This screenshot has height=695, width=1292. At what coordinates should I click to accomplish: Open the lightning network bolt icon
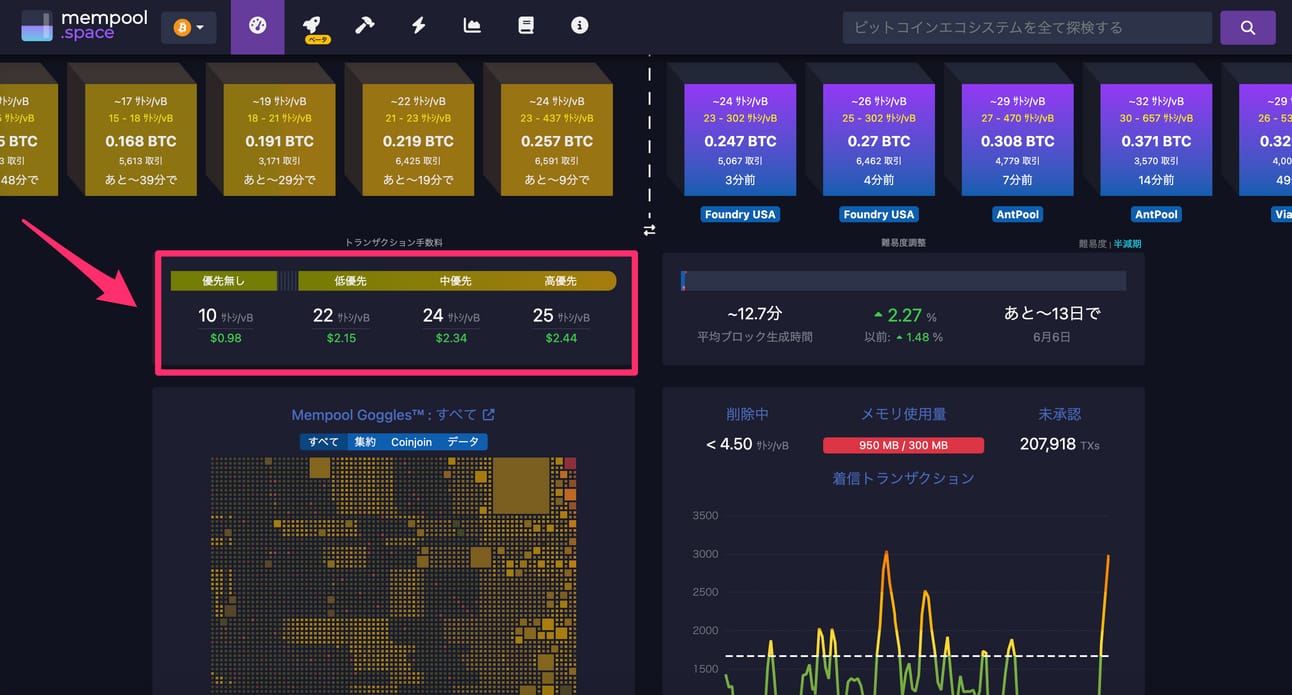(419, 26)
